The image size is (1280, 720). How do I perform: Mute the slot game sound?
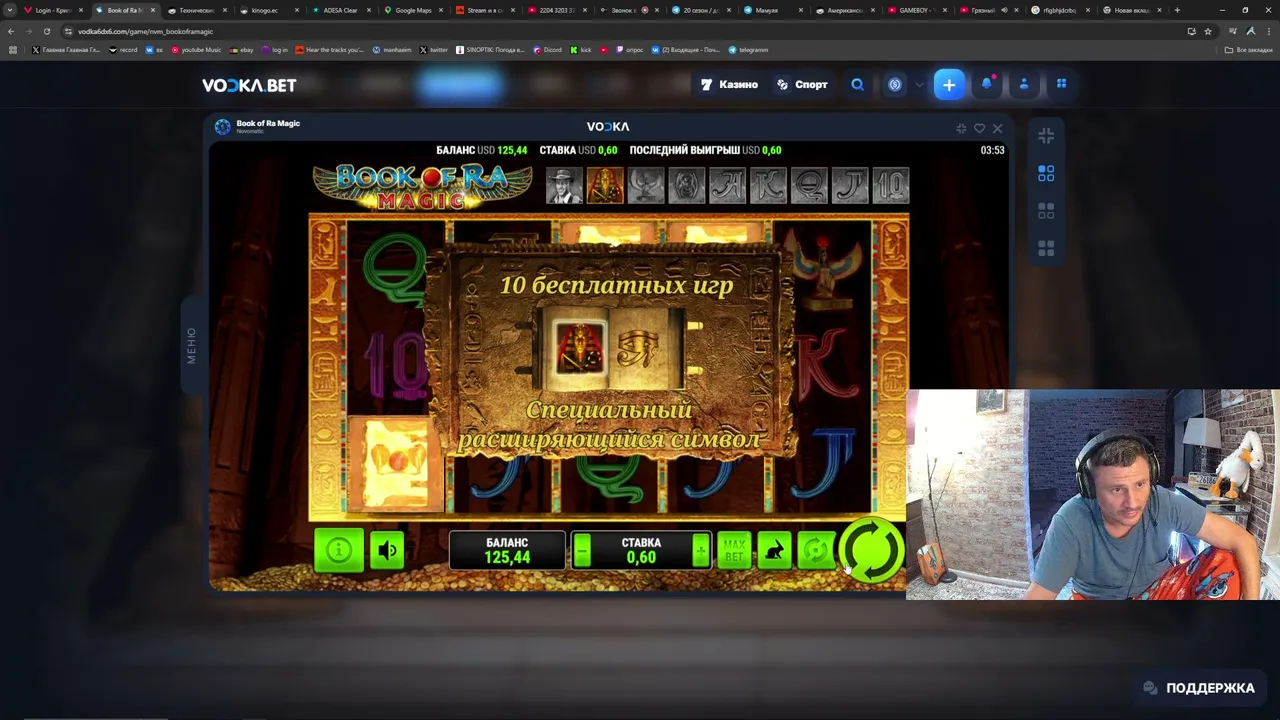(387, 550)
